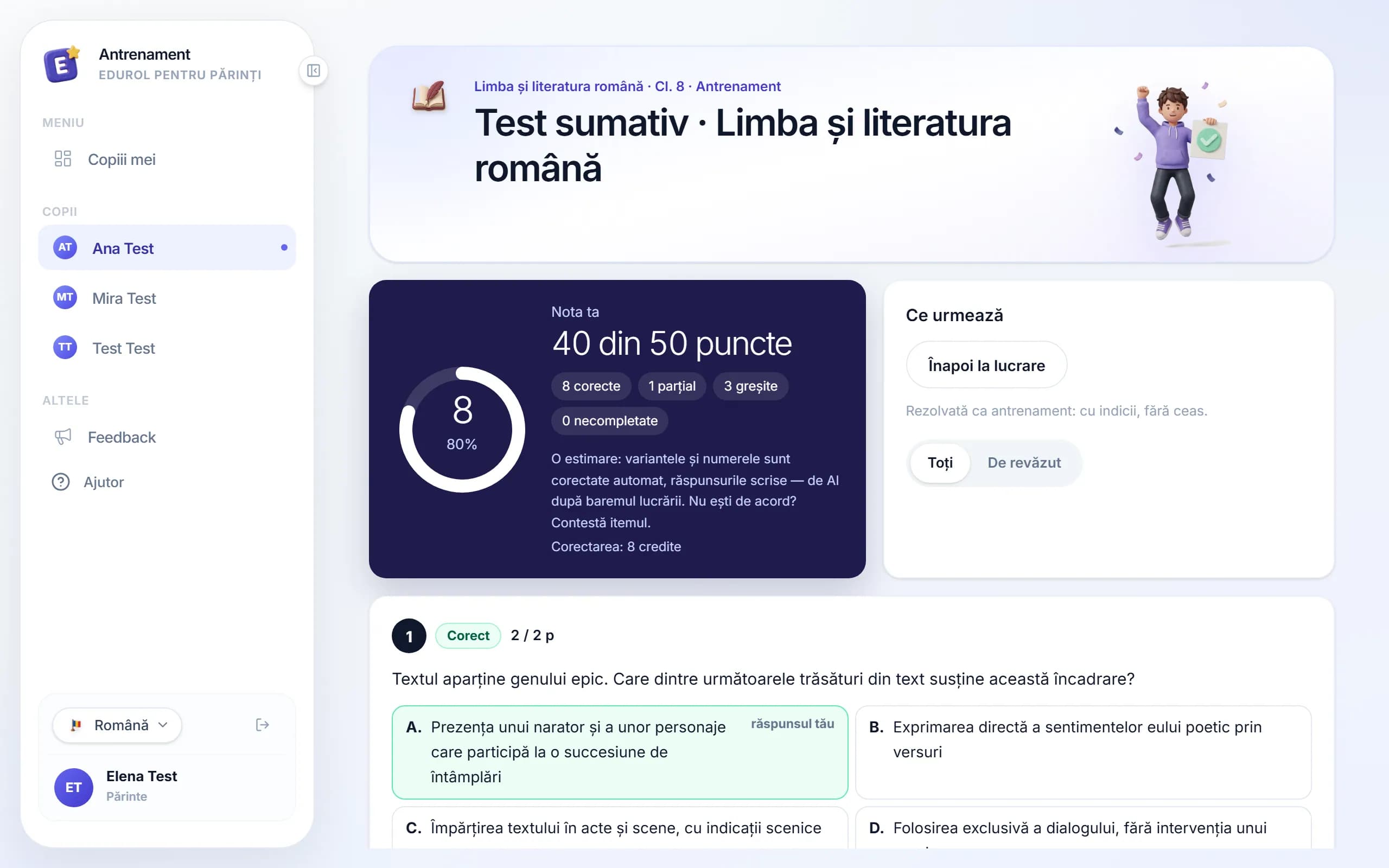Click the MT avatar badge
Image resolution: width=1389 pixels, height=868 pixels.
[x=65, y=297]
